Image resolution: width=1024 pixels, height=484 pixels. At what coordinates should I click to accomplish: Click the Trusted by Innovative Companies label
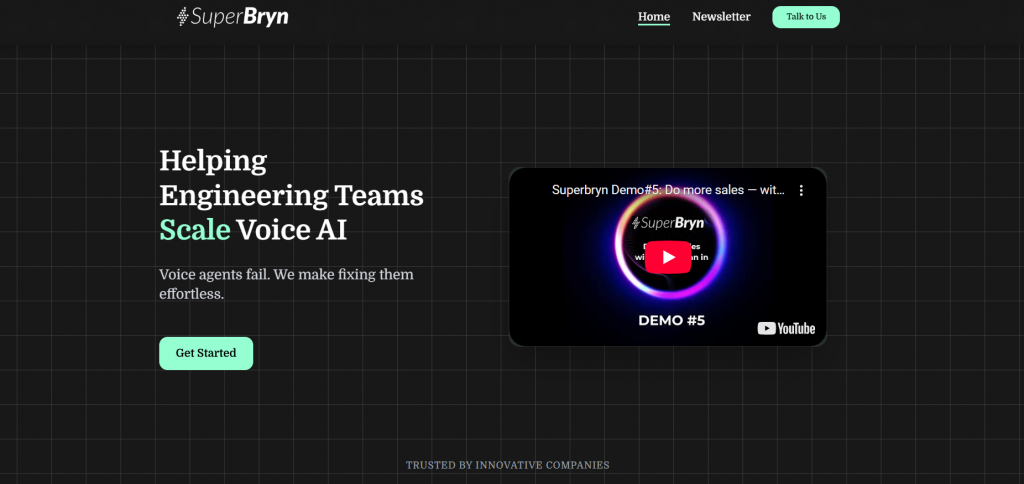pos(507,465)
